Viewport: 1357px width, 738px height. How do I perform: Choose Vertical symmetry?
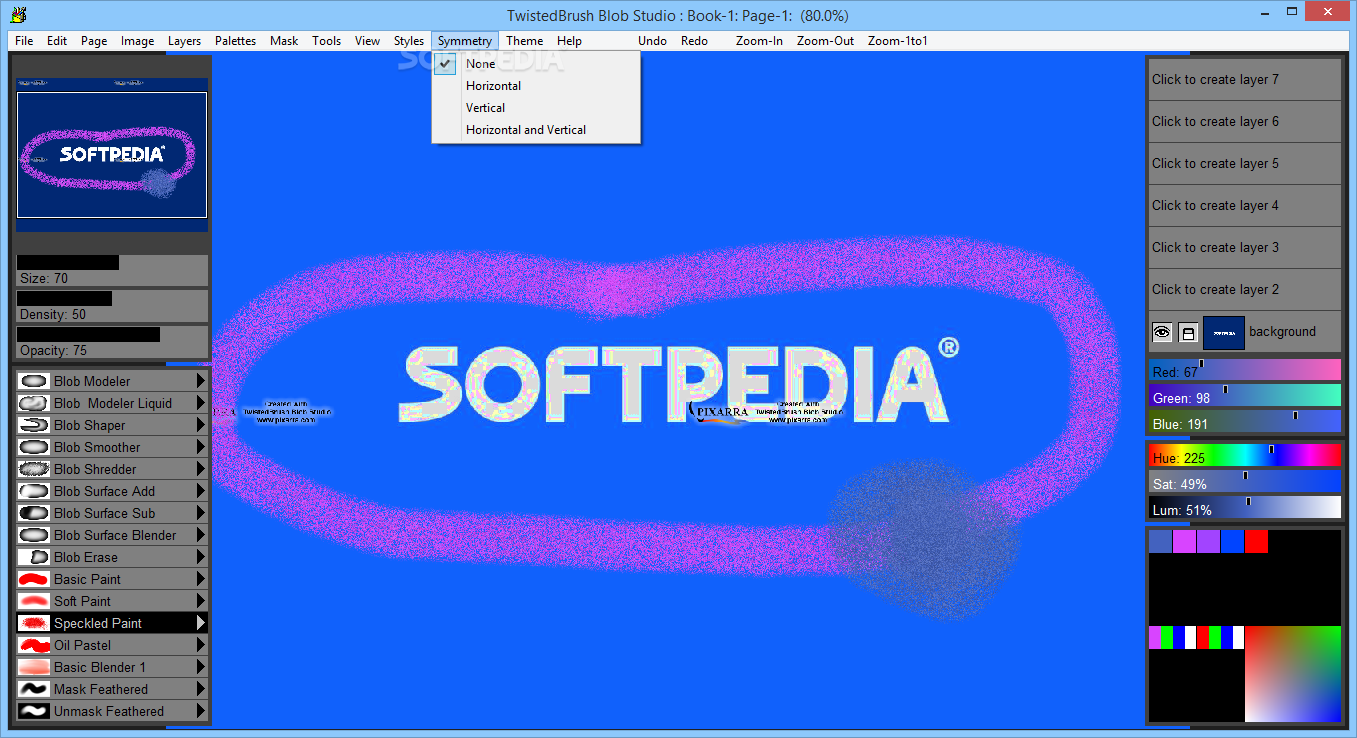(x=536, y=107)
